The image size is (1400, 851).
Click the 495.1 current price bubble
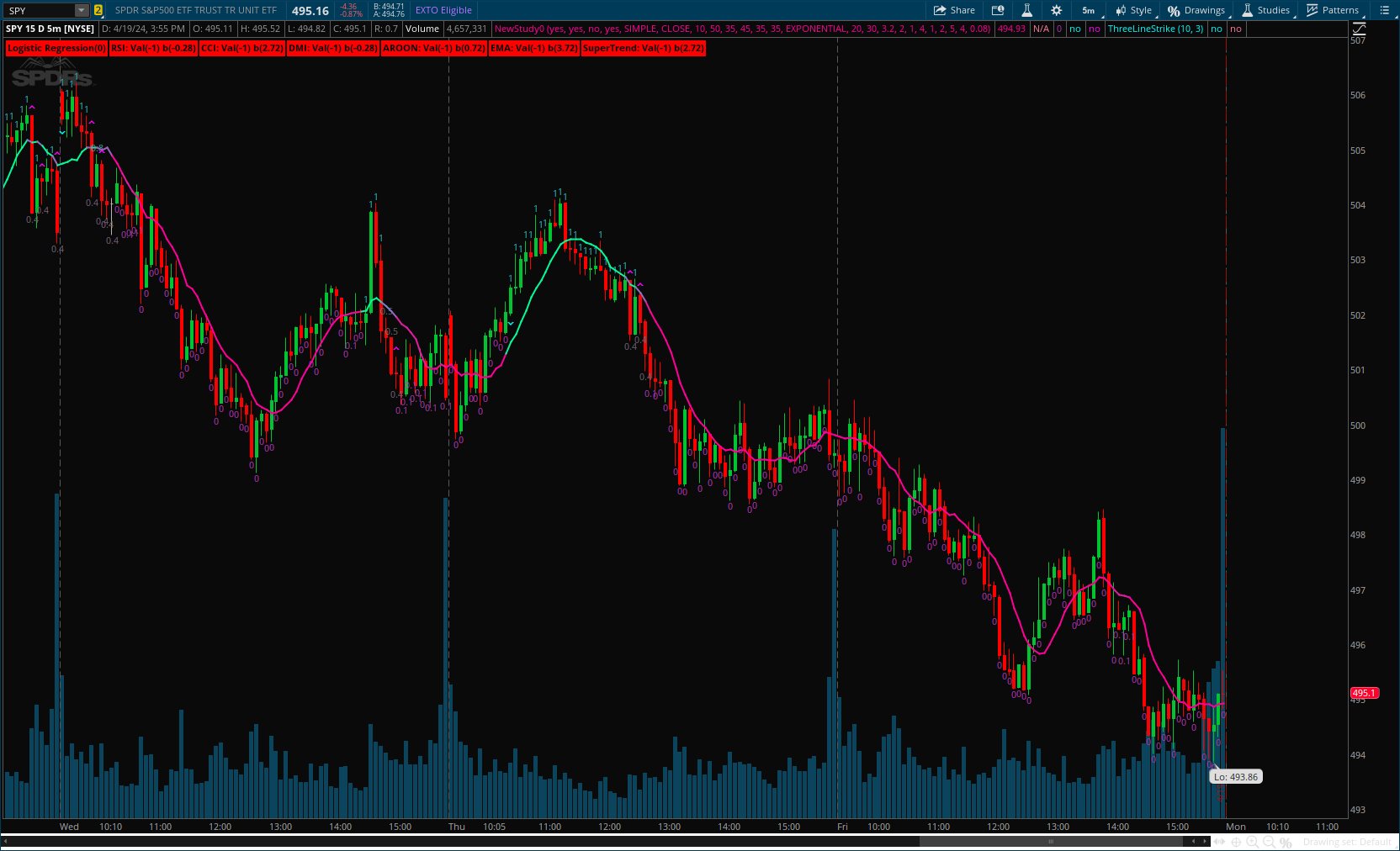[x=1364, y=693]
